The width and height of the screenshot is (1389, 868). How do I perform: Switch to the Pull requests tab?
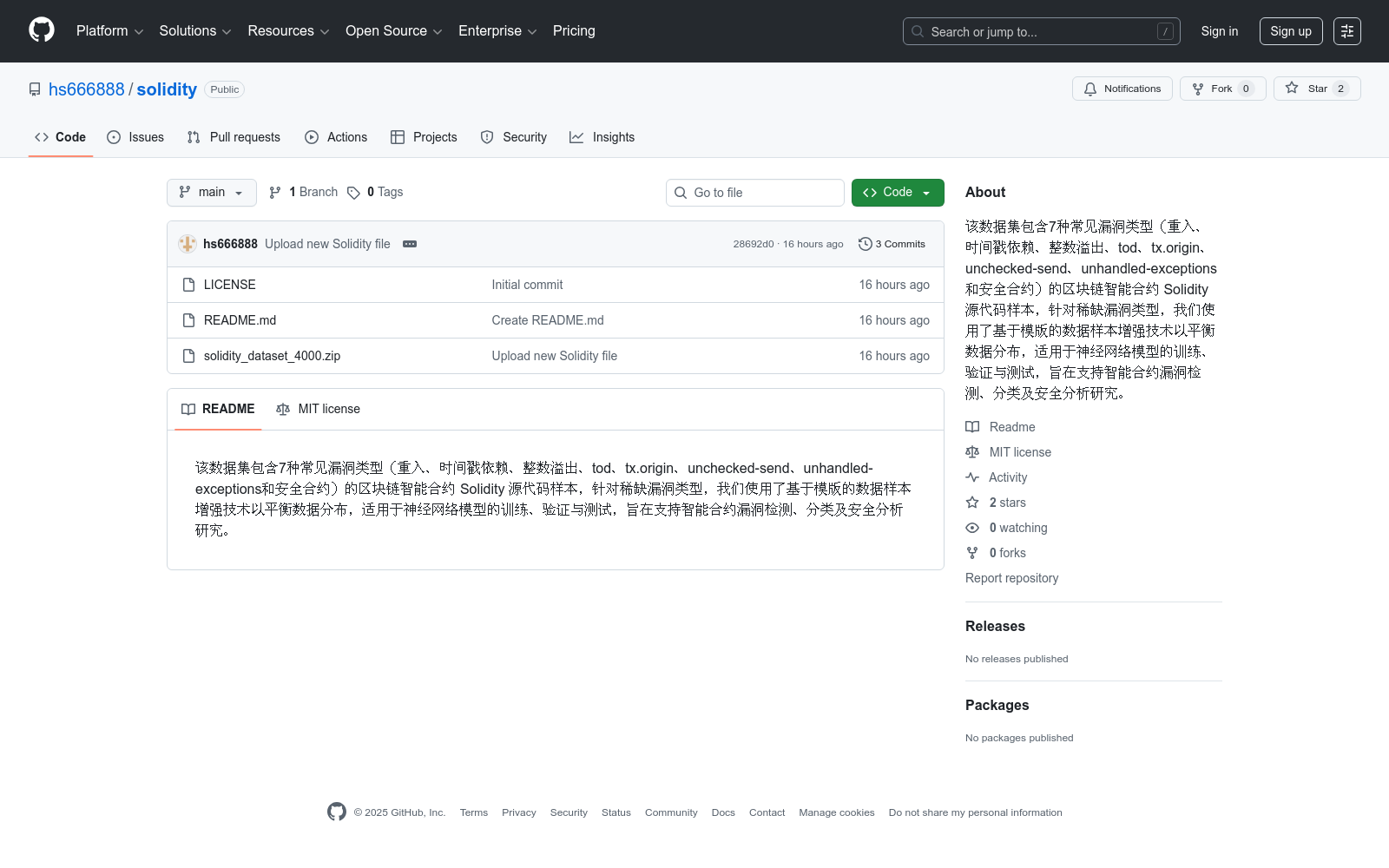(x=234, y=137)
